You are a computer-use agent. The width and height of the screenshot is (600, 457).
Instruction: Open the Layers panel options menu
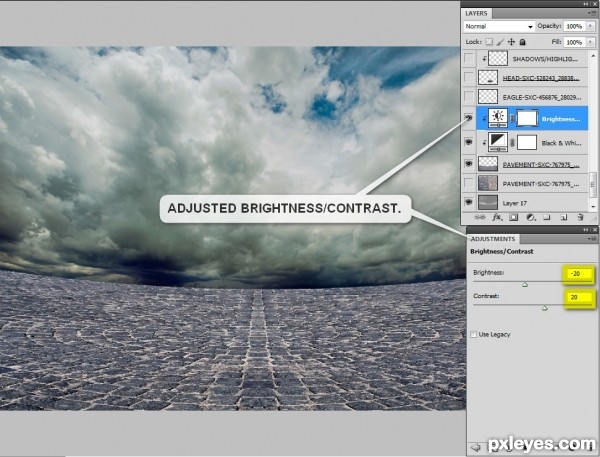pyautogui.click(x=592, y=13)
